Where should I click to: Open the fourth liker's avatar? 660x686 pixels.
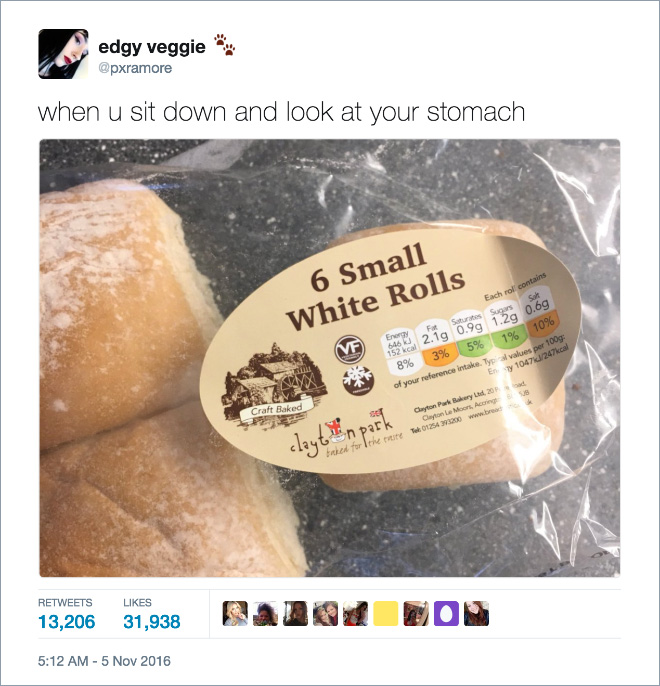tap(325, 613)
